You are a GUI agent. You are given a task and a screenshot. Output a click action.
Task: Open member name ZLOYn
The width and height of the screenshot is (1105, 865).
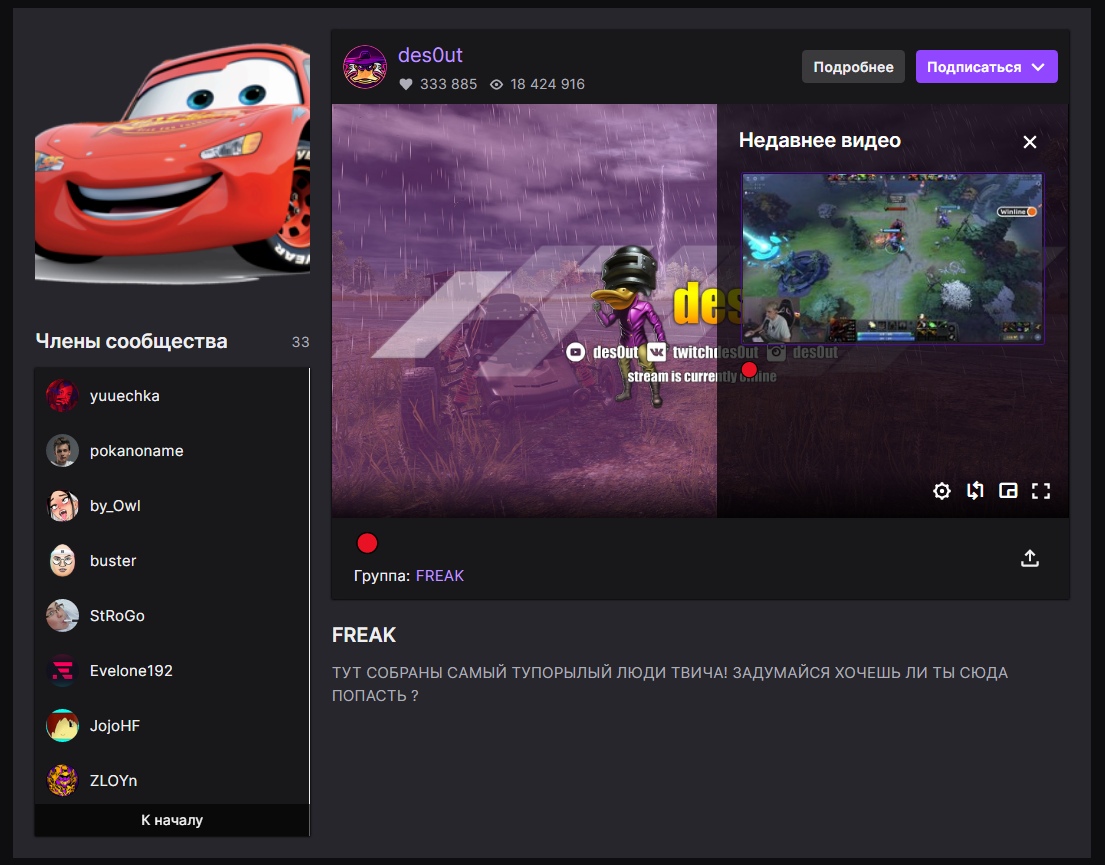point(113,781)
